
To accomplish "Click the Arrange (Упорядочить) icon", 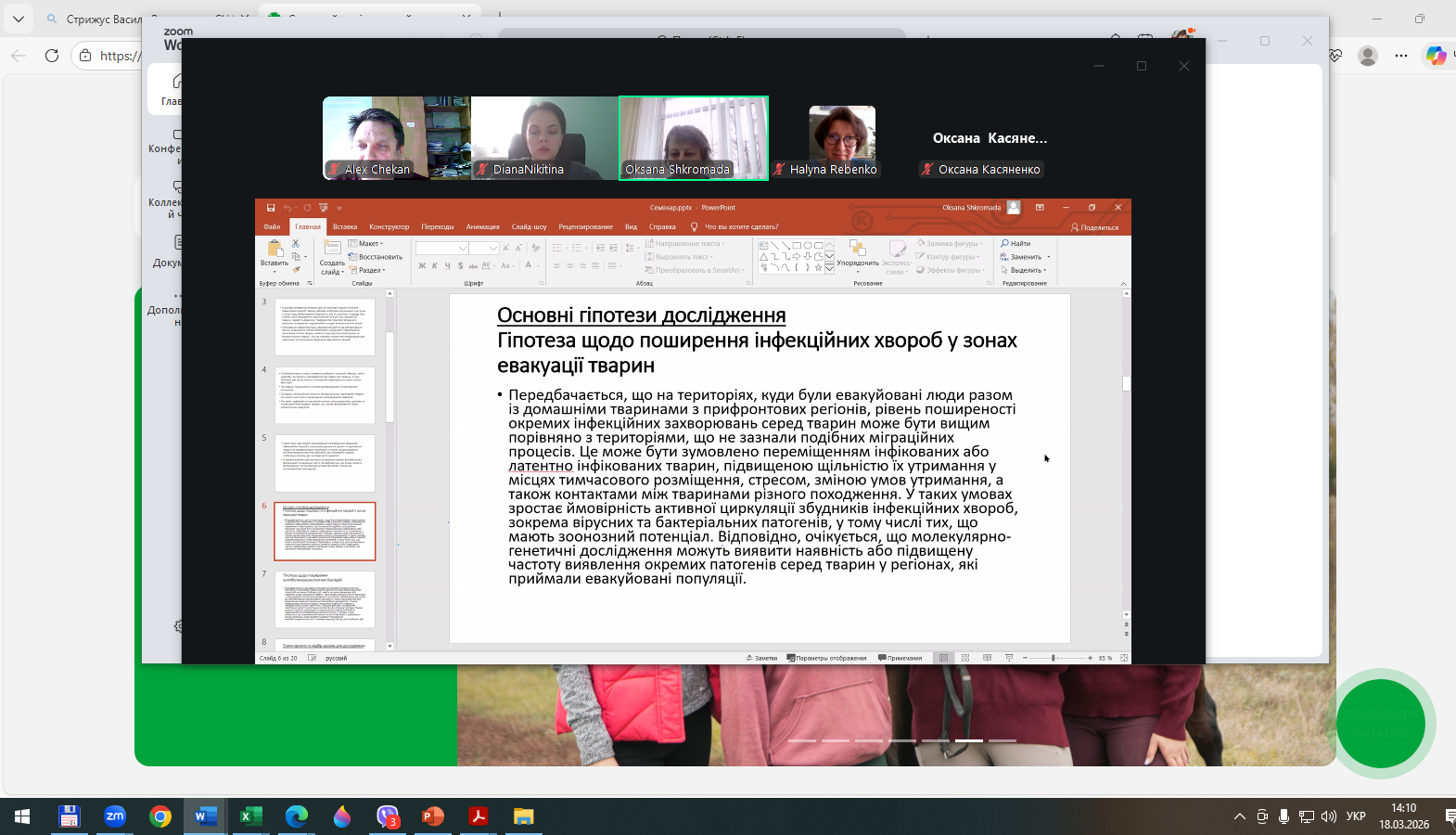I will click(857, 249).
